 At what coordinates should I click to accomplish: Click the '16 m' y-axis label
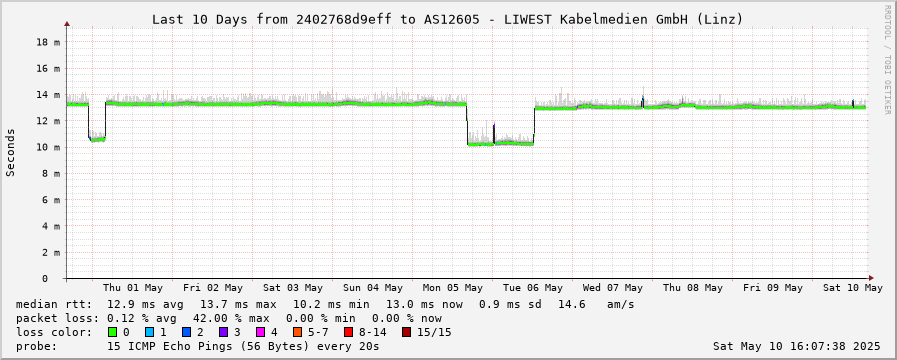pyautogui.click(x=49, y=68)
